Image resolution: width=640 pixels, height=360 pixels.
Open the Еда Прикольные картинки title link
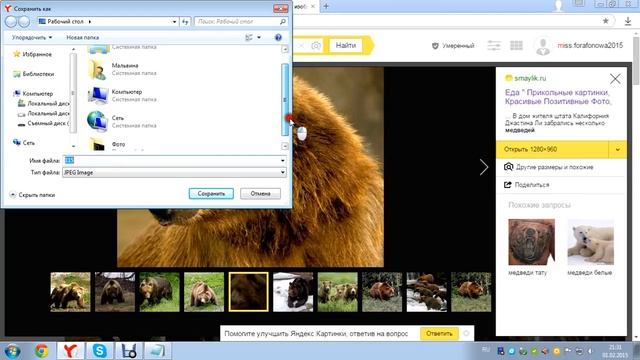[x=558, y=97]
